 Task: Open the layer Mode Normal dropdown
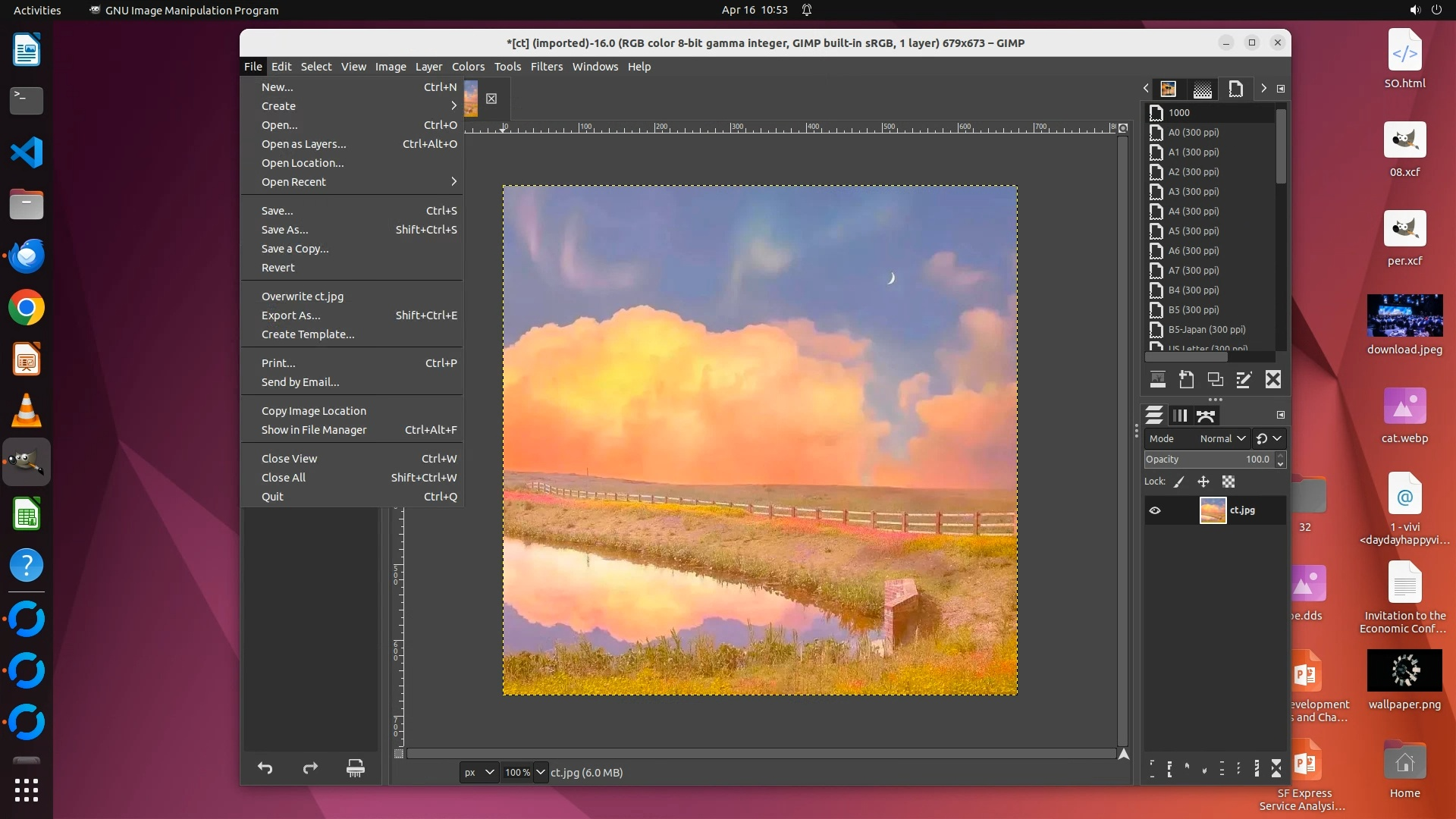(1222, 438)
